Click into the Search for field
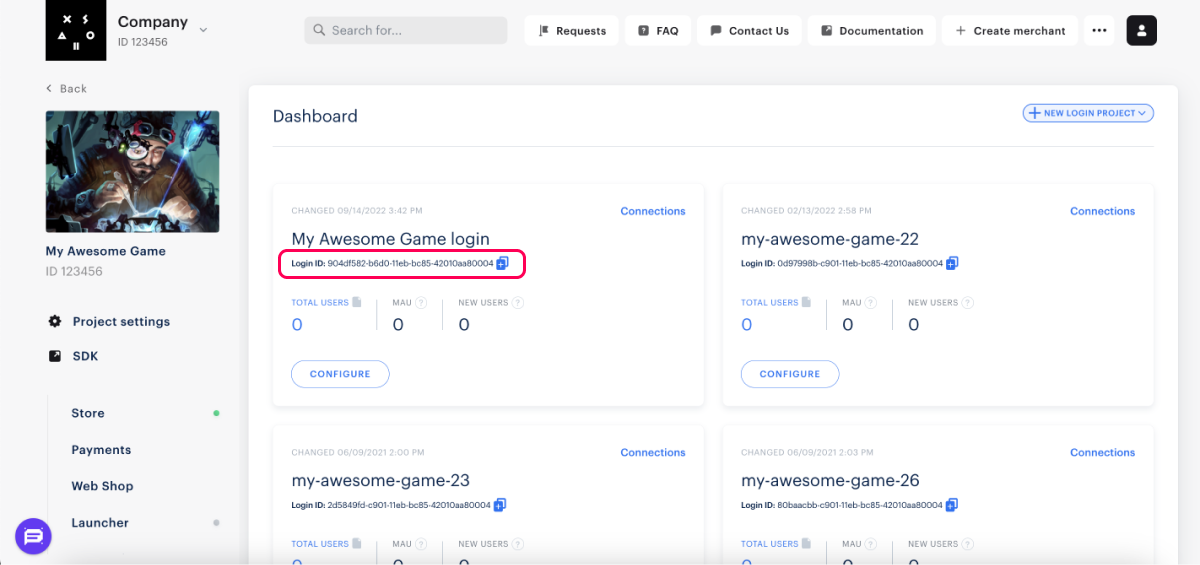Image resolution: width=1200 pixels, height=565 pixels. 406,31
